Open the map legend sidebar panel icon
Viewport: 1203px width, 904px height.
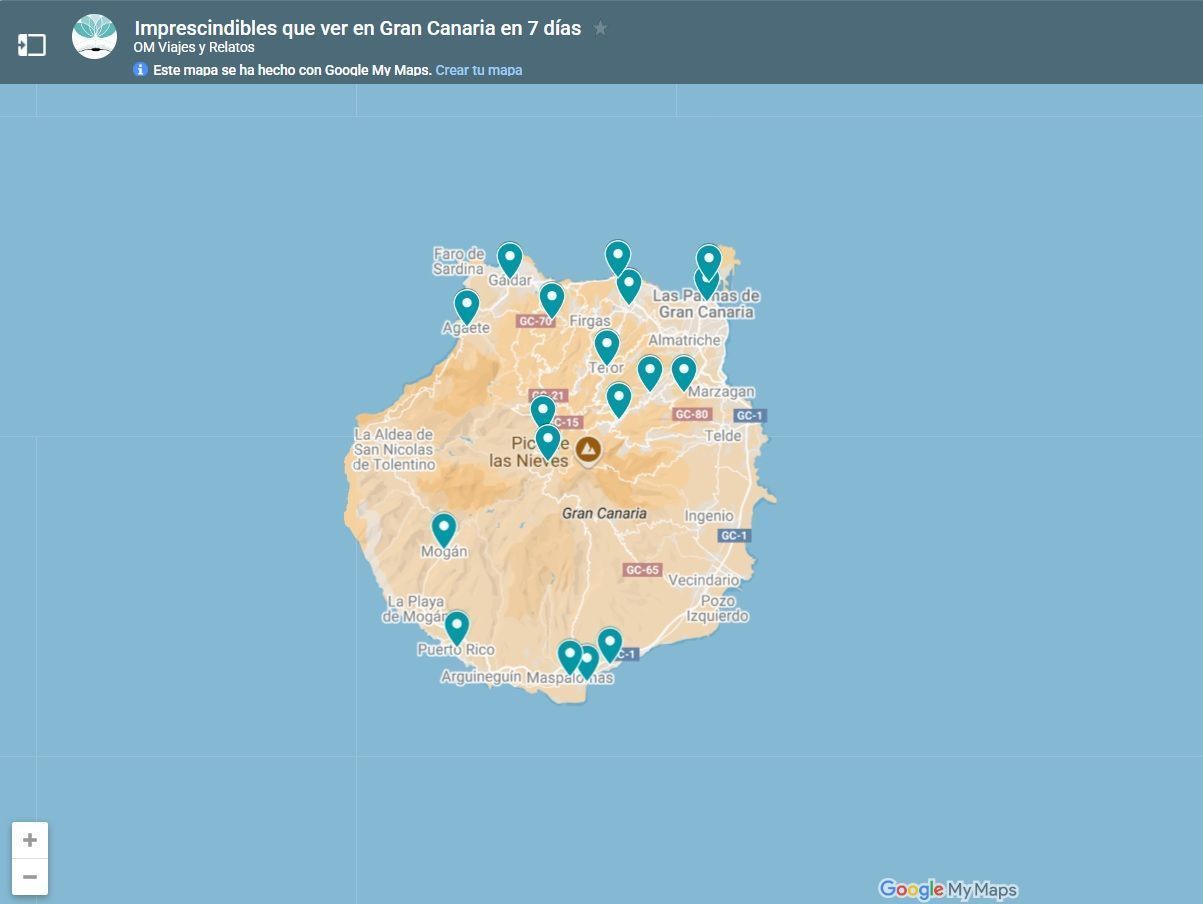[x=32, y=45]
